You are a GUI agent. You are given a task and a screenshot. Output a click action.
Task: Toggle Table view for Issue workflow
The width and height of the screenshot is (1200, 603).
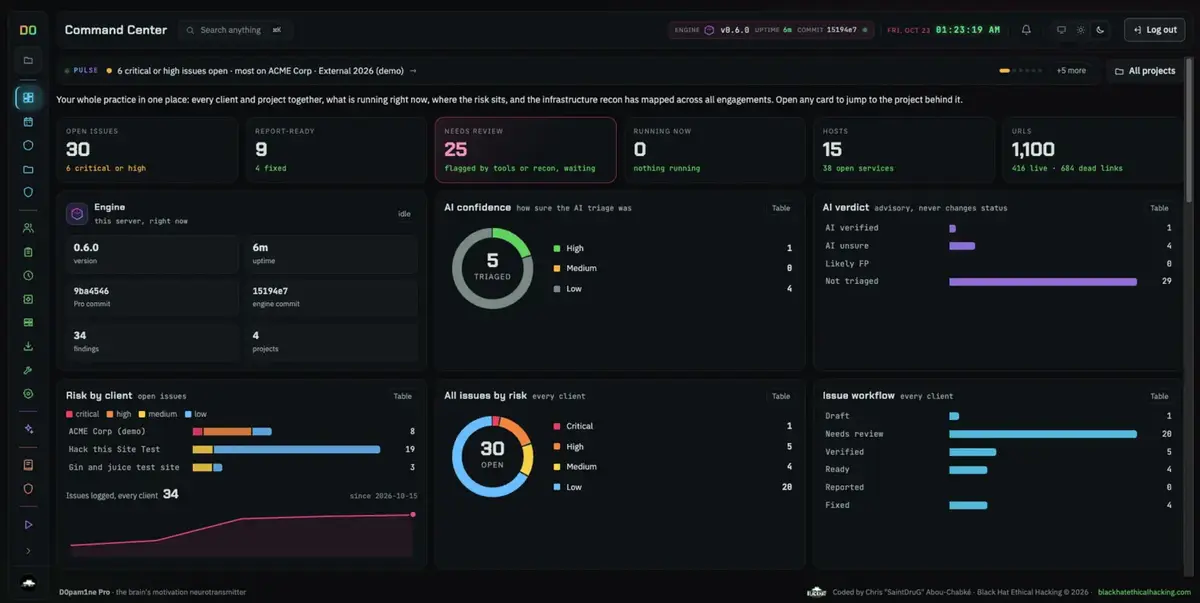click(x=1159, y=396)
